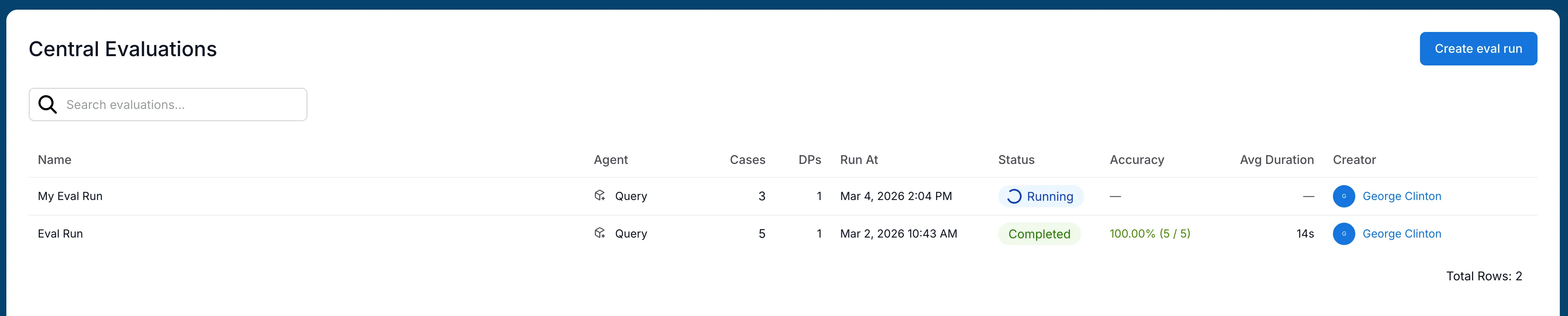Open George Clinton's profile link on Eval Run
1568x316 pixels.
click(x=1402, y=234)
